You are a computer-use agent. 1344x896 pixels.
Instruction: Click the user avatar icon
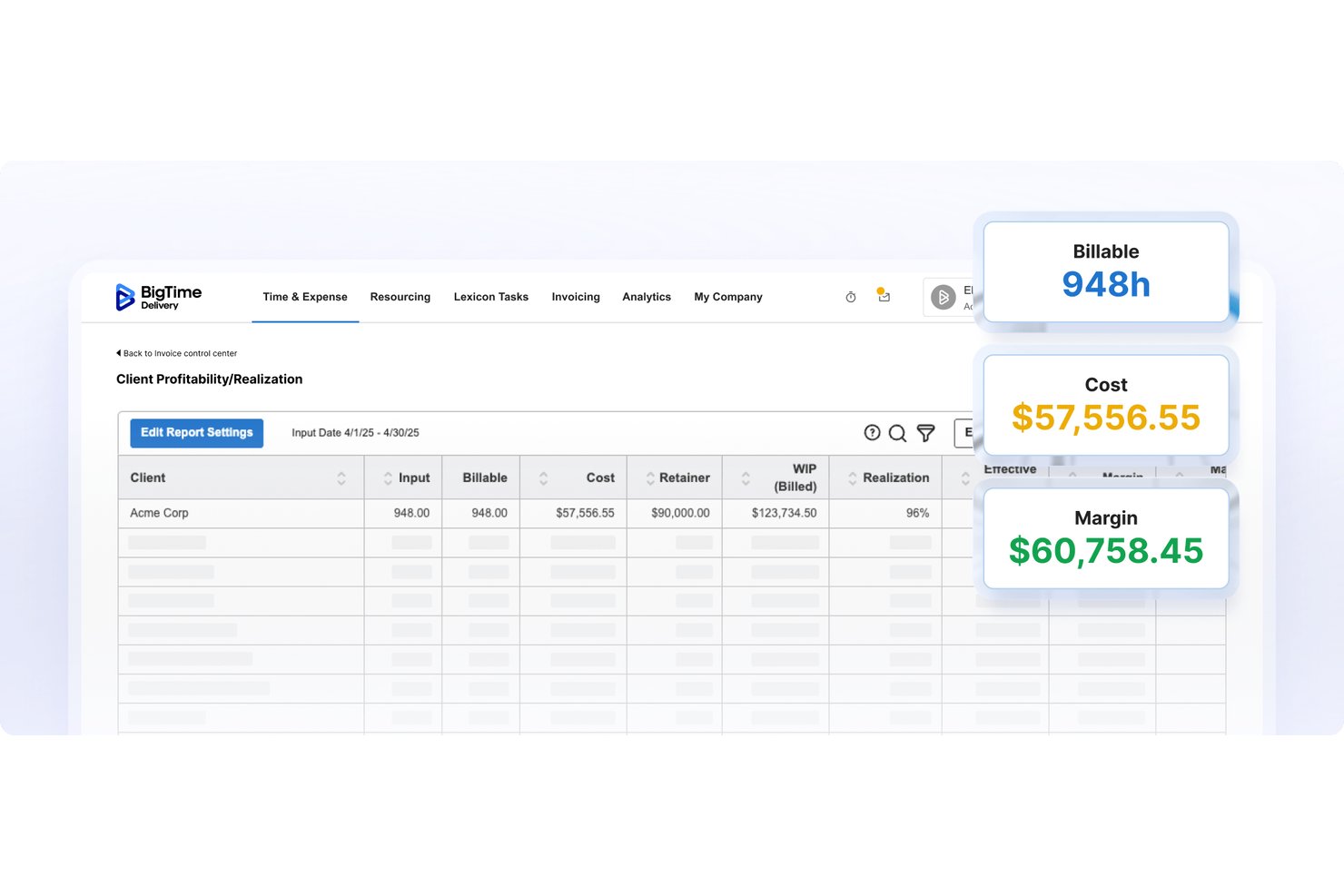[944, 297]
